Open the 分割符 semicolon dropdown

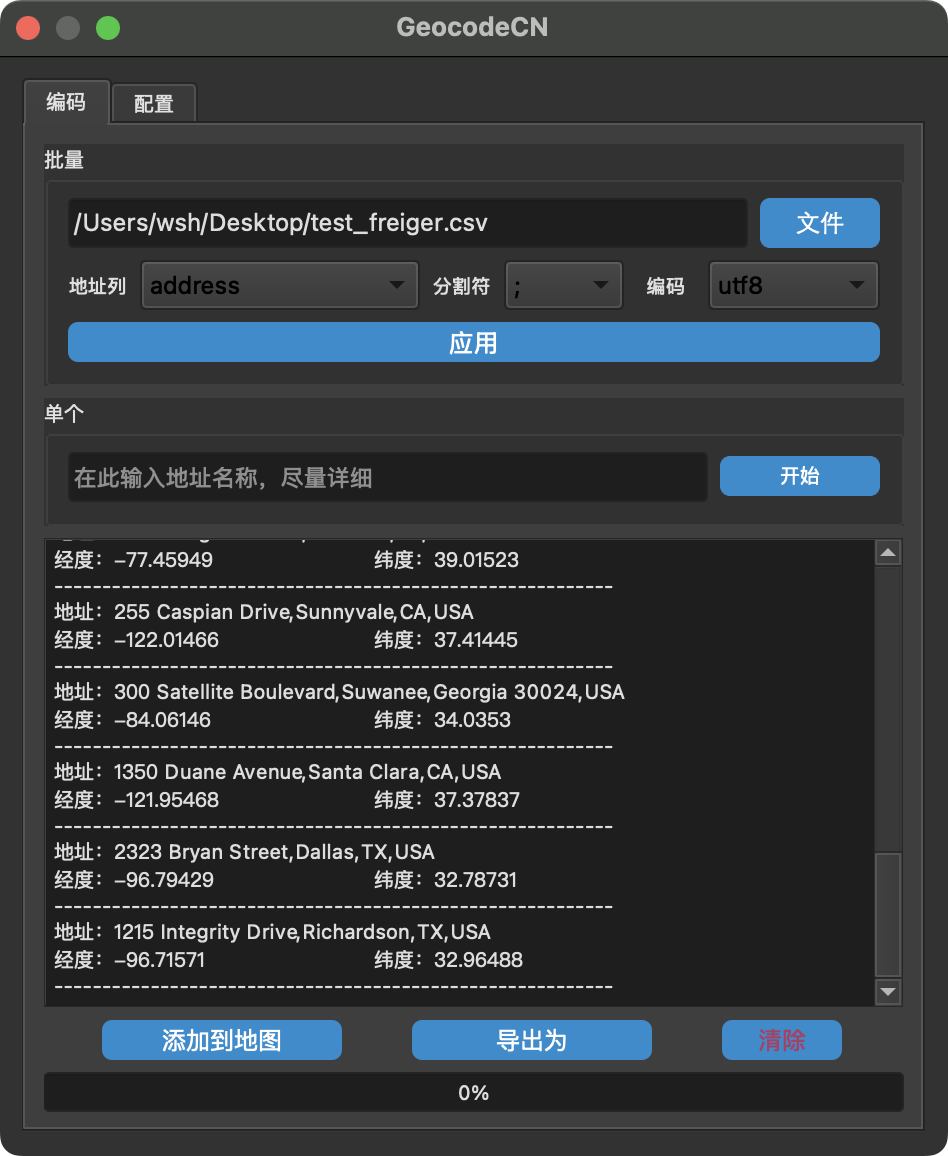coord(563,285)
